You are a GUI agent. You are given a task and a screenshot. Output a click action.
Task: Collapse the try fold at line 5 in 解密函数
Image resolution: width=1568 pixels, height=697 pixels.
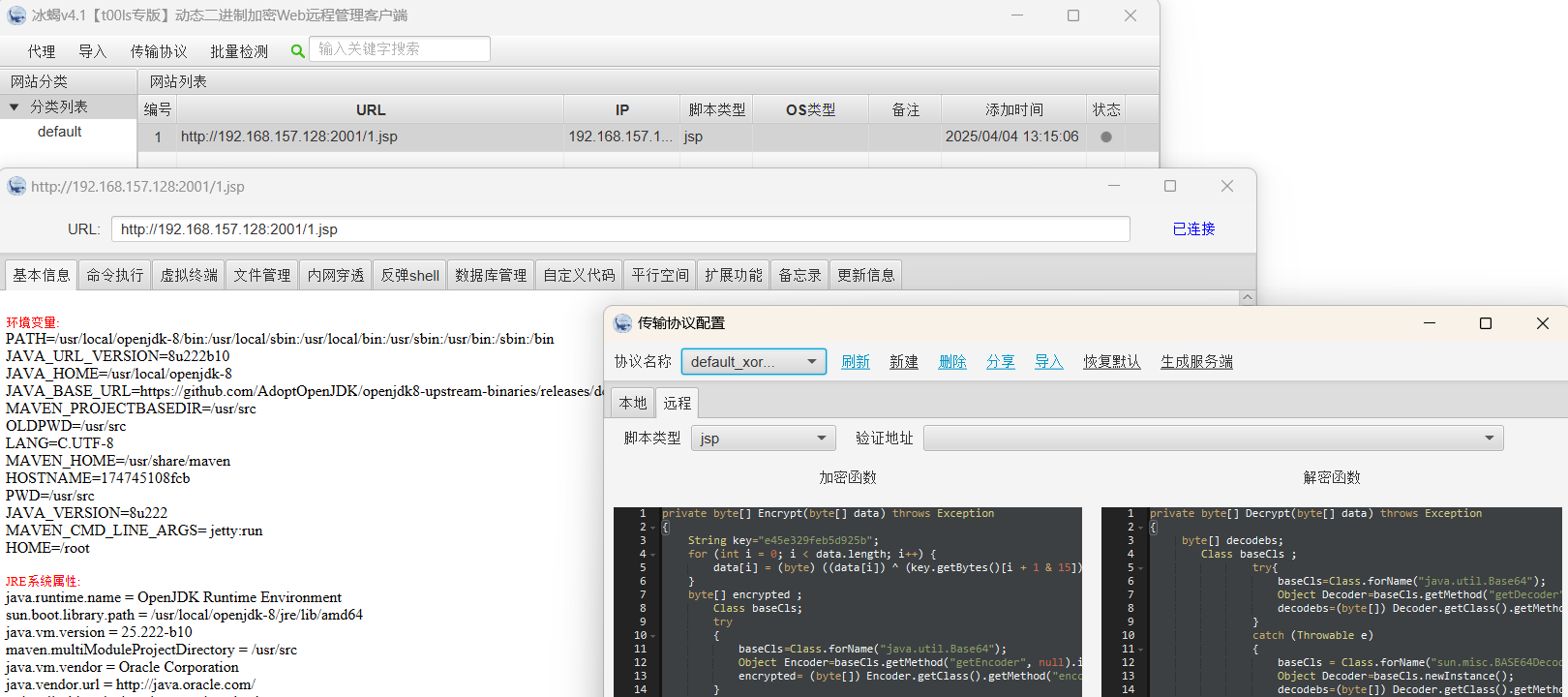[x=1140, y=568]
